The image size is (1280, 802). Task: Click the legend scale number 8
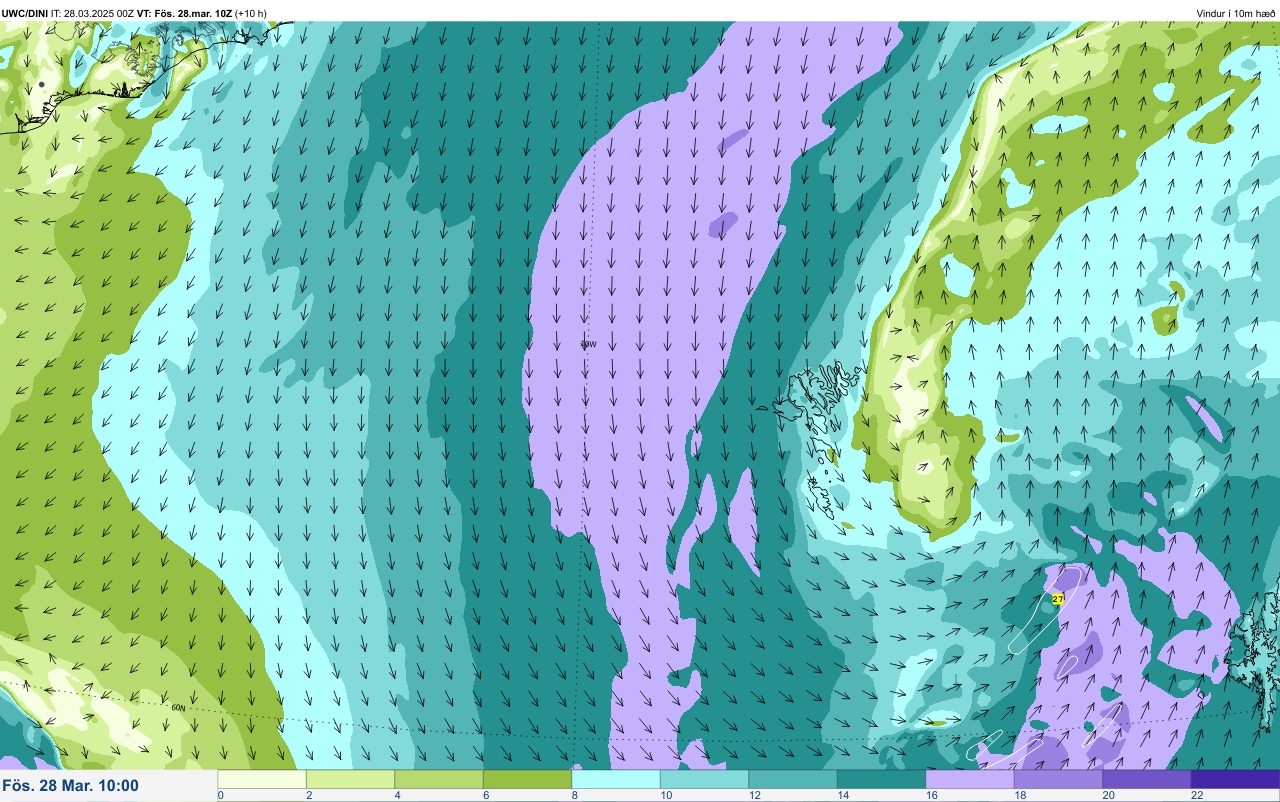coord(574,795)
